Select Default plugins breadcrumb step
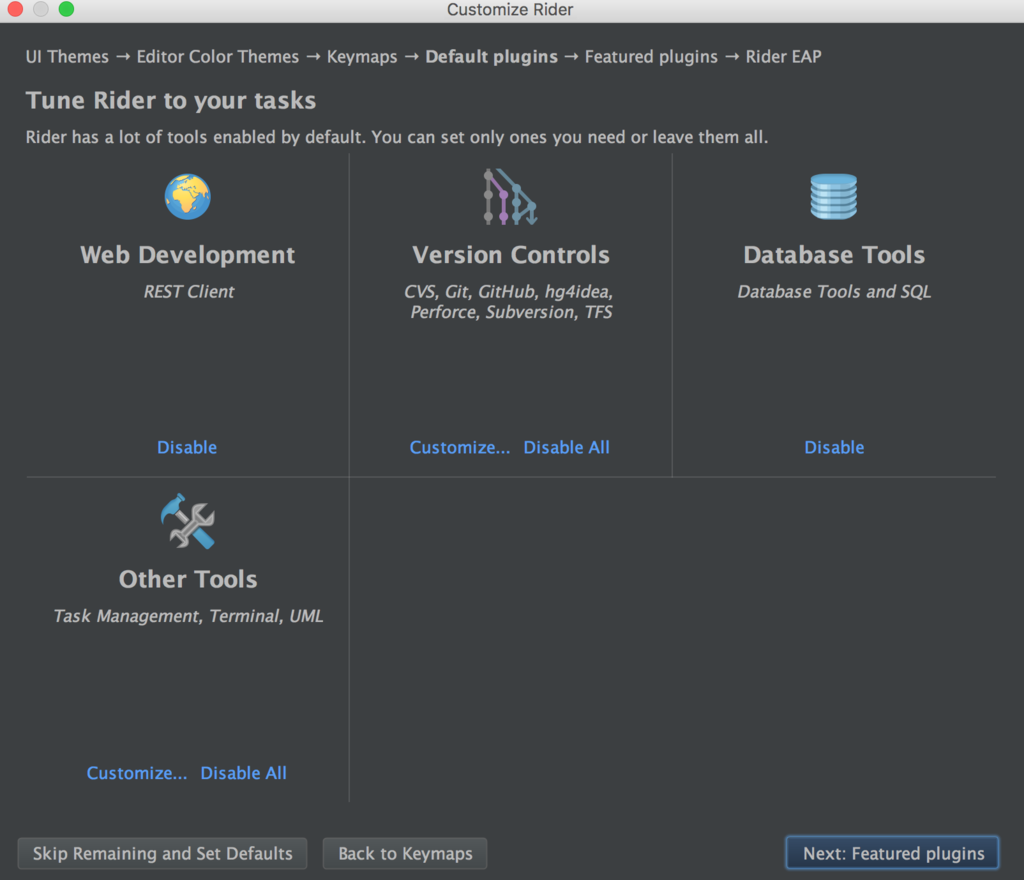Screen dimensions: 1024x880 (492, 57)
